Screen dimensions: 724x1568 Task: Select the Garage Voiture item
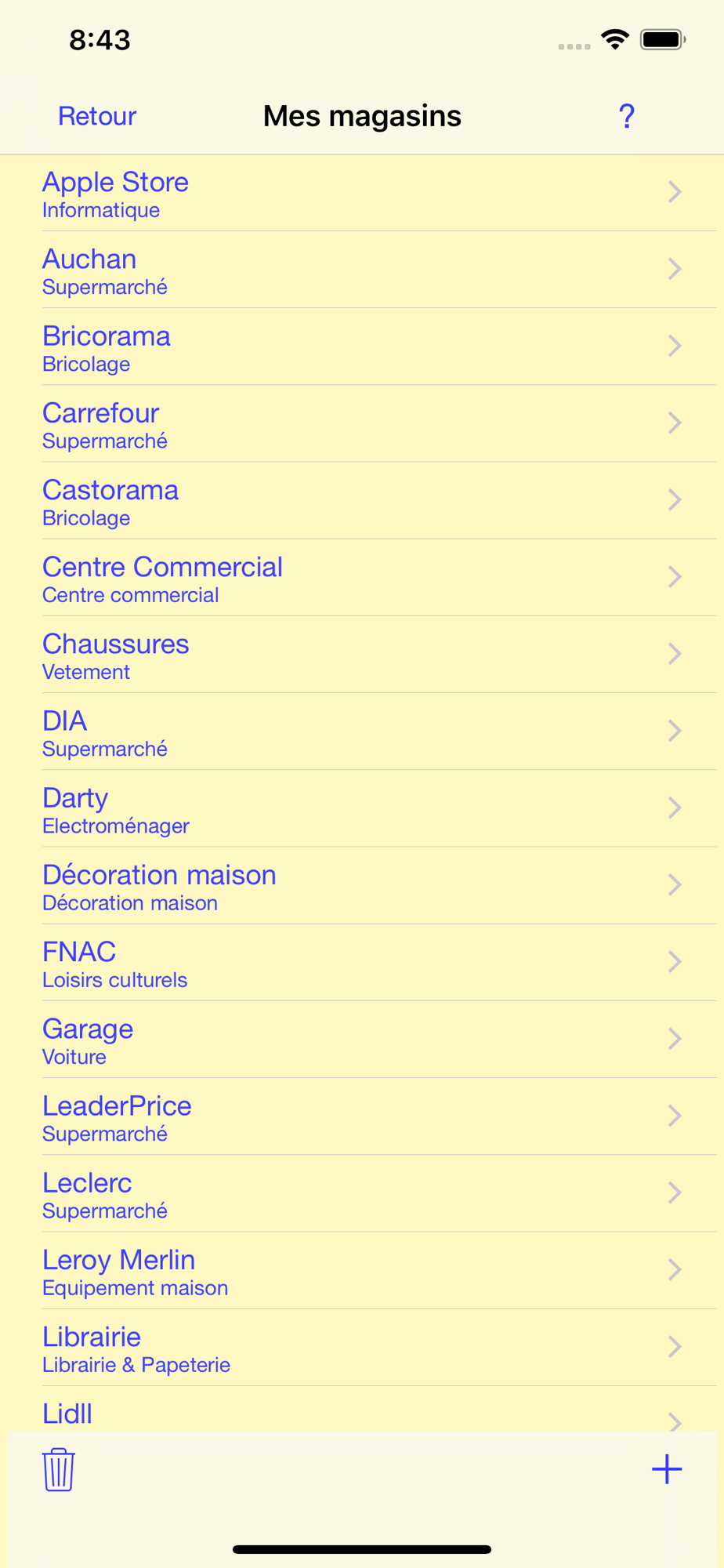(x=362, y=1039)
